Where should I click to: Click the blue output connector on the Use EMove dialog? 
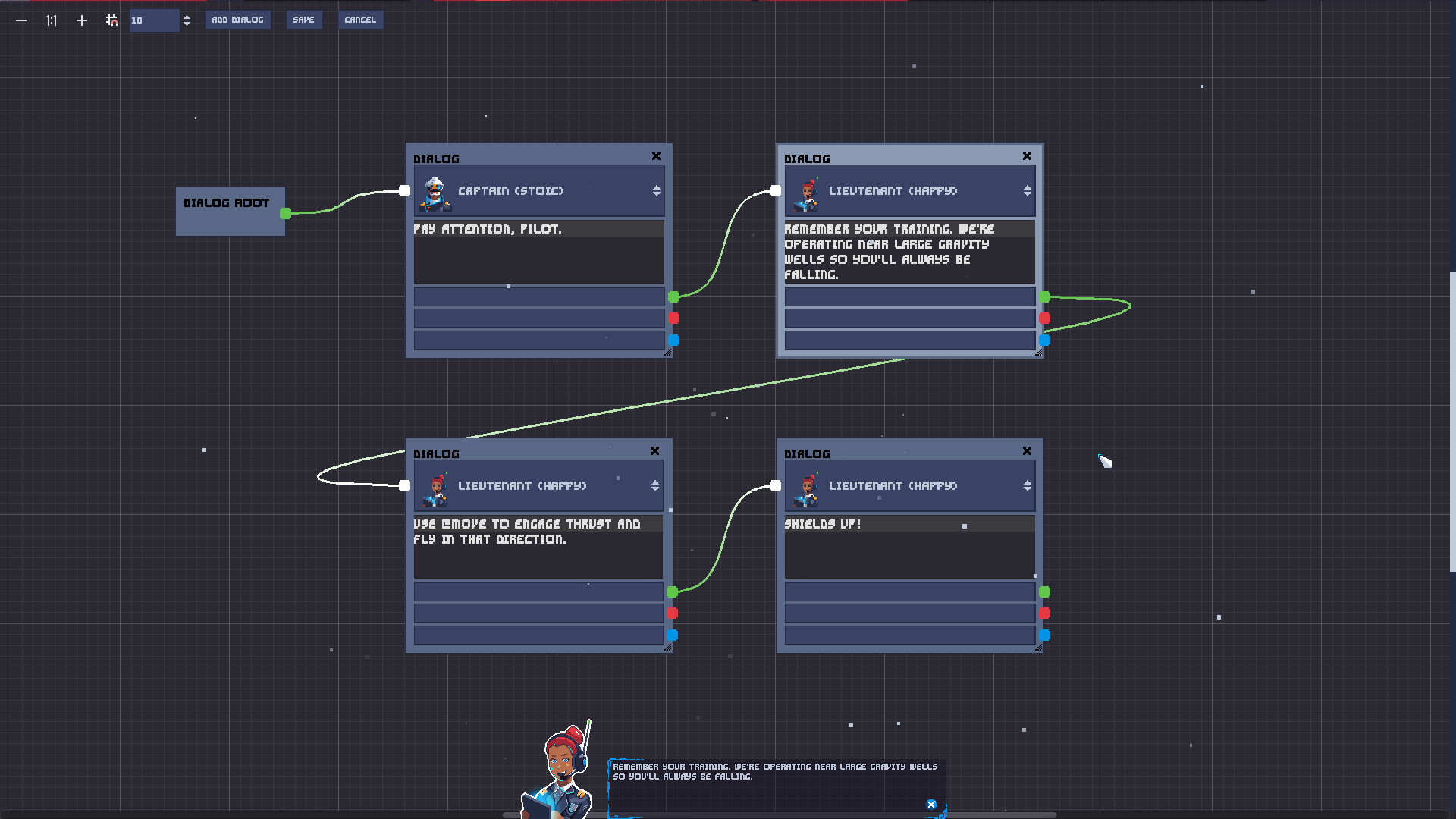tap(672, 635)
